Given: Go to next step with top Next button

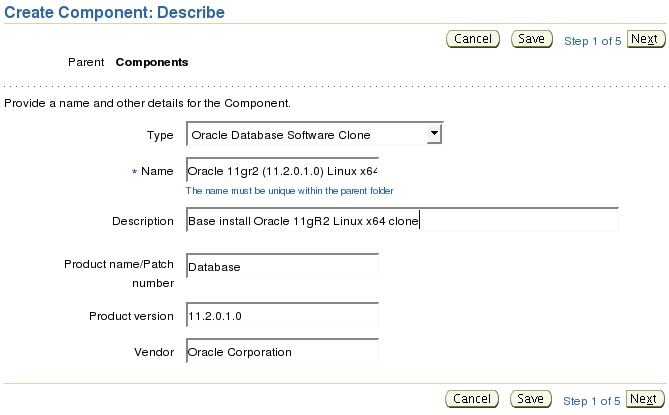Looking at the screenshot, I should [646, 39].
